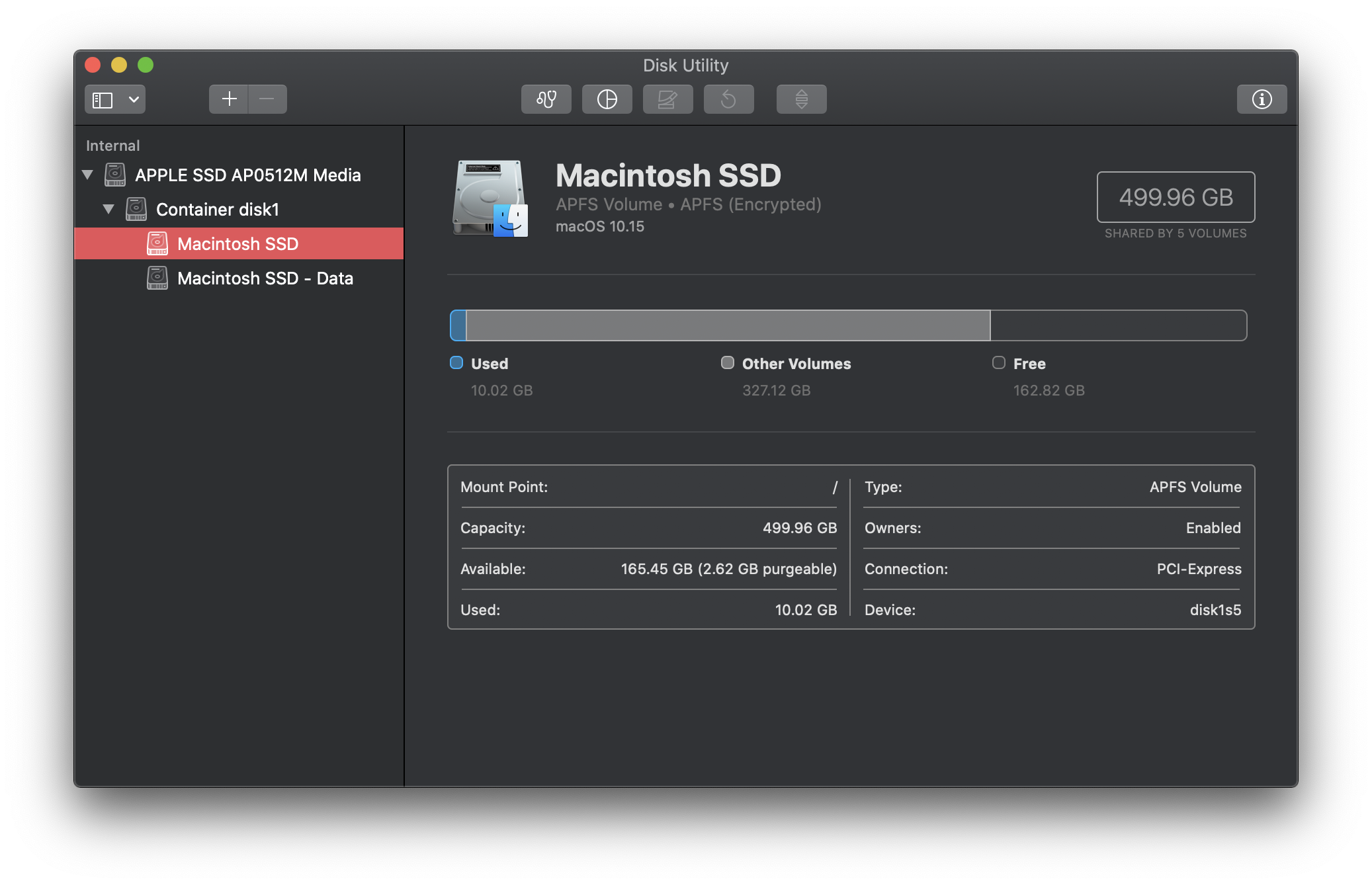Click the Macintosh SSD disk icon in sidebar

[157, 243]
